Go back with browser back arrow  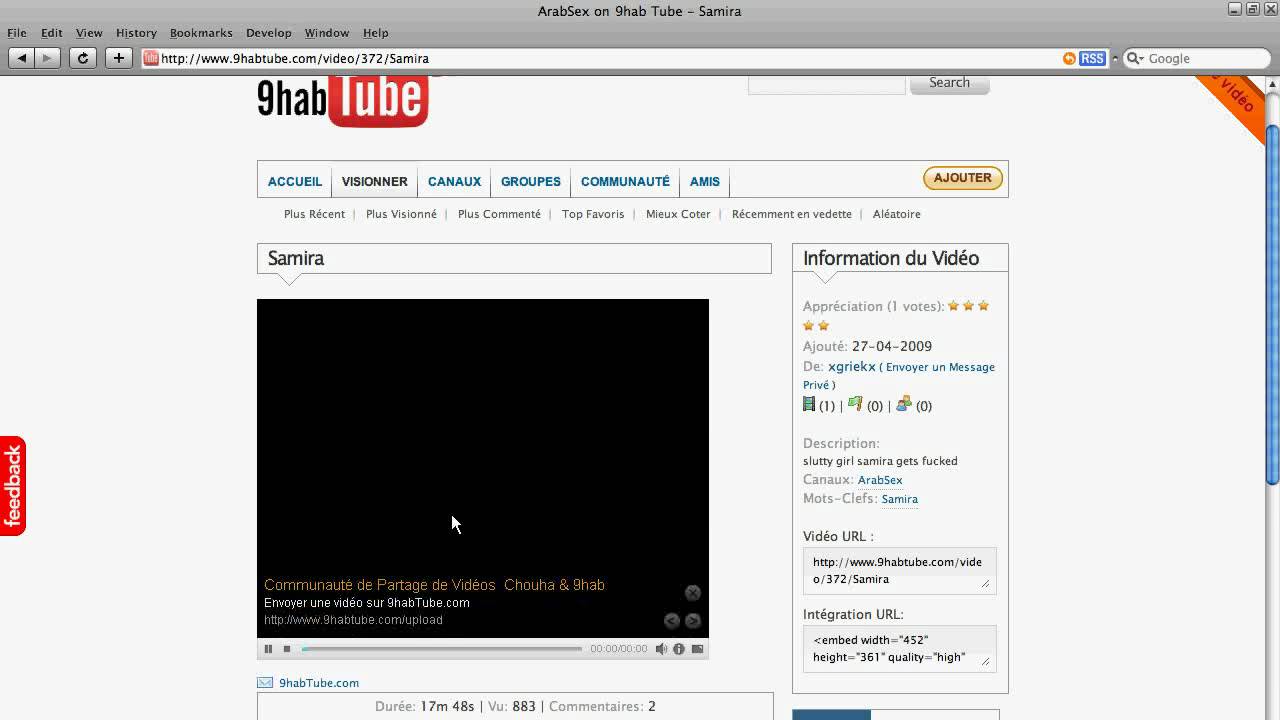[21, 58]
